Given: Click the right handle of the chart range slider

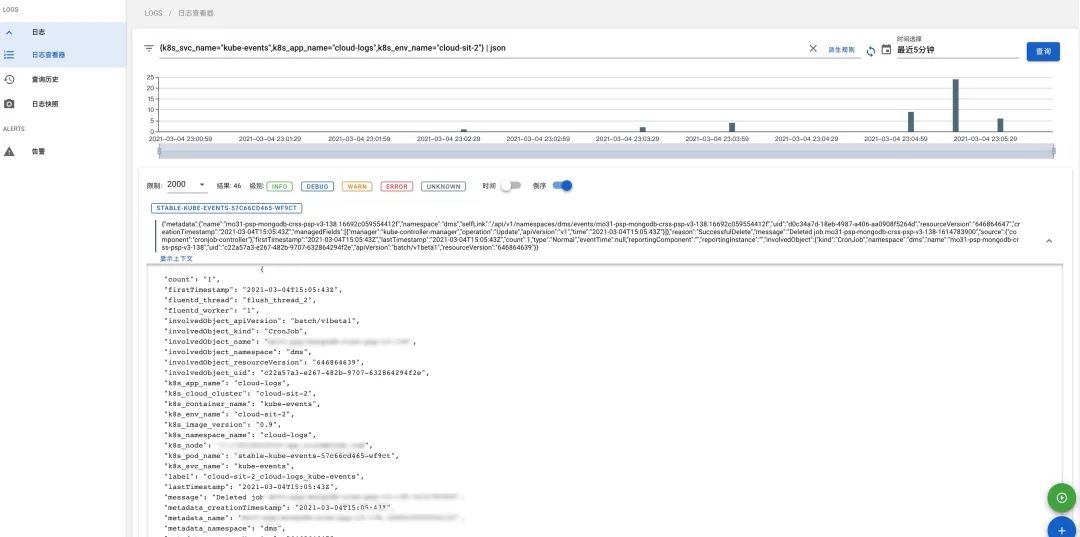Looking at the screenshot, I should coord(1053,151).
